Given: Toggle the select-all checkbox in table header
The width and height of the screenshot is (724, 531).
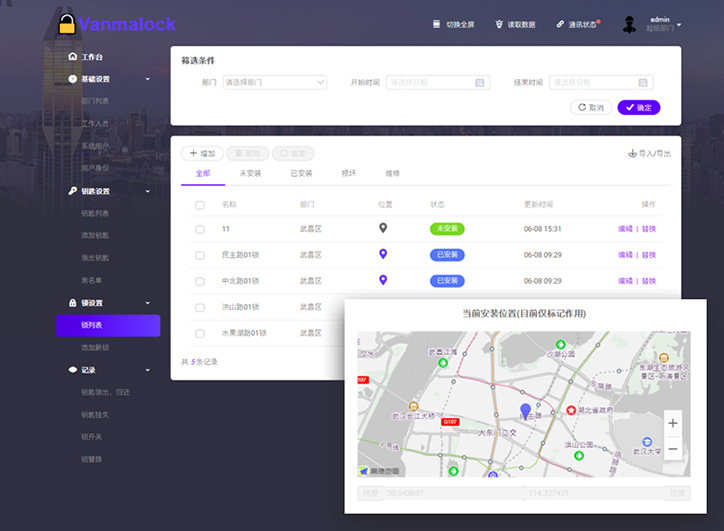Looking at the screenshot, I should point(200,204).
